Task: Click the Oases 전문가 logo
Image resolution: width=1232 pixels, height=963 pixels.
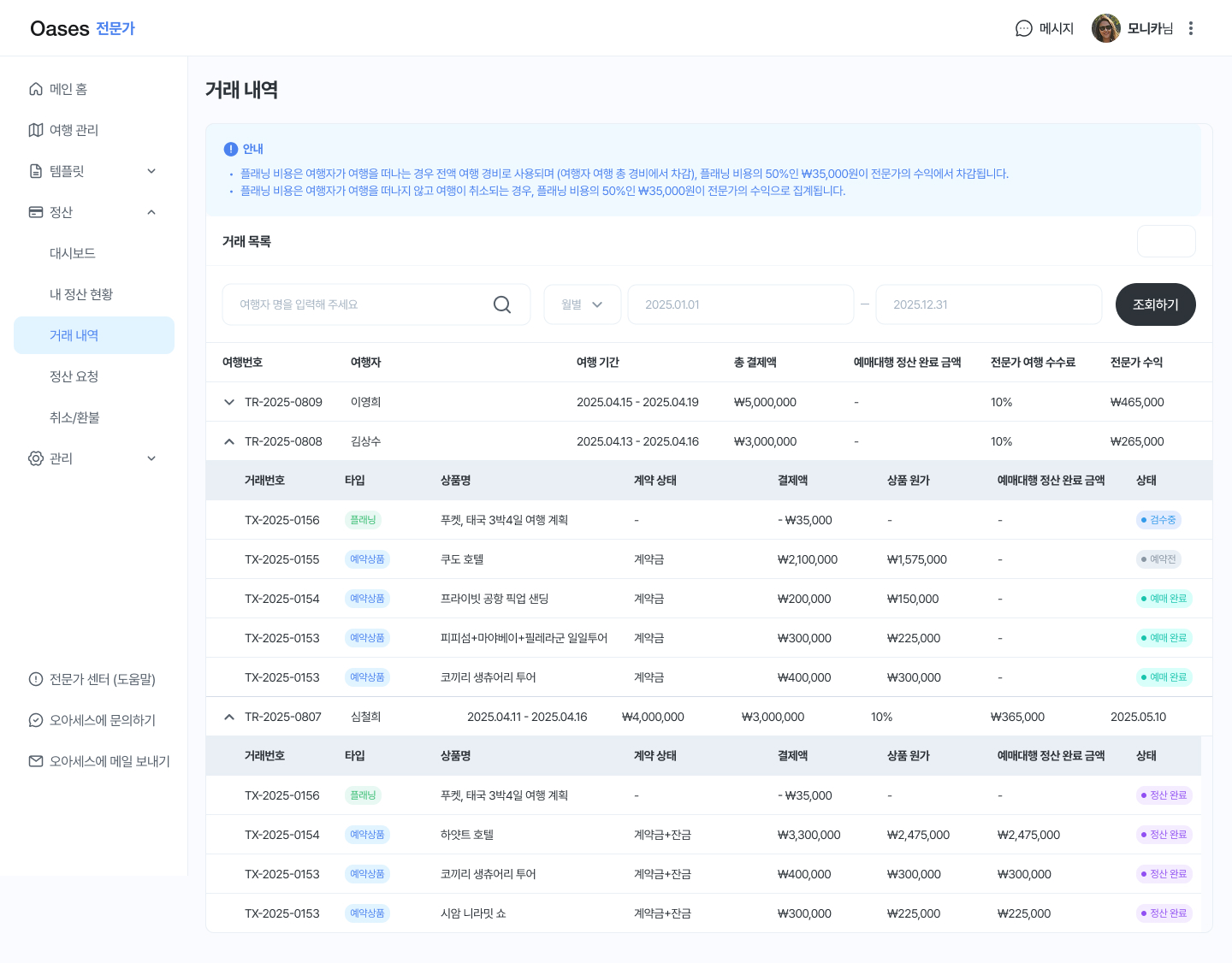Action: (x=82, y=28)
